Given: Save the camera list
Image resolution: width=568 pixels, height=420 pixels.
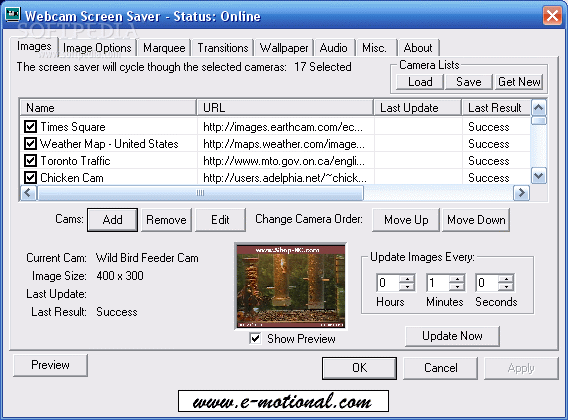Looking at the screenshot, I should [x=469, y=82].
